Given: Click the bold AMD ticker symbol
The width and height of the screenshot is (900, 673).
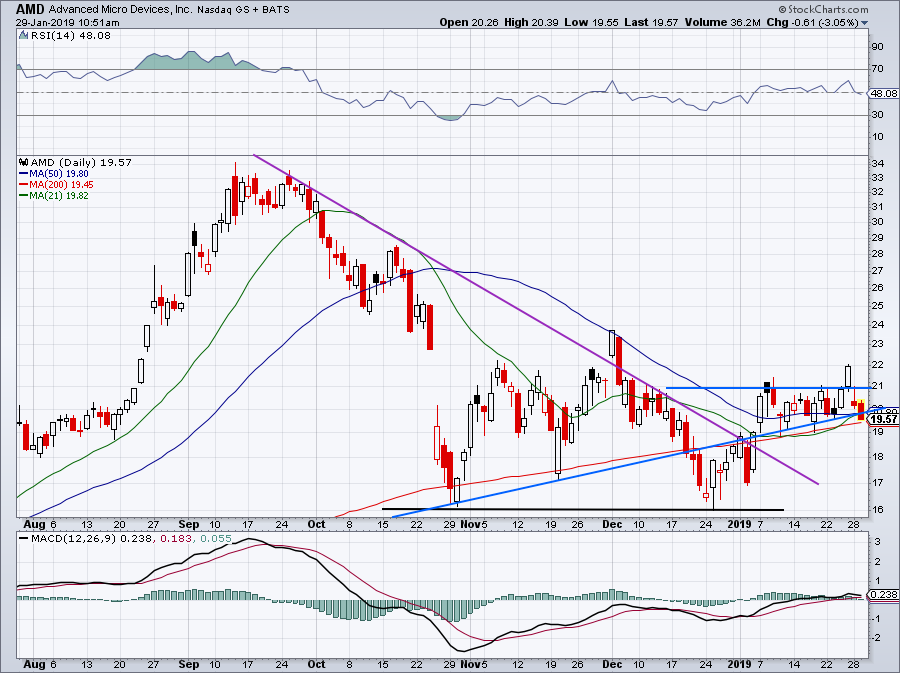Looking at the screenshot, I should click(30, 9).
